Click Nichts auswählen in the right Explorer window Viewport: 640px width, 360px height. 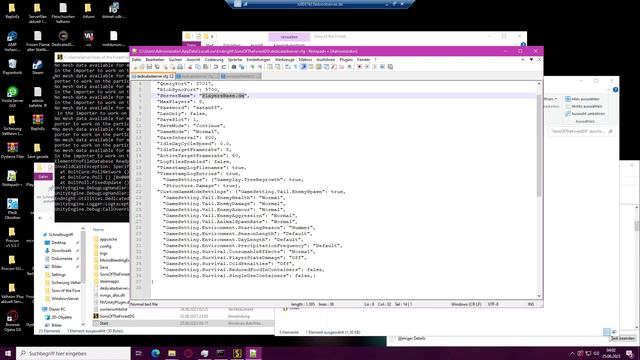click(x=584, y=107)
